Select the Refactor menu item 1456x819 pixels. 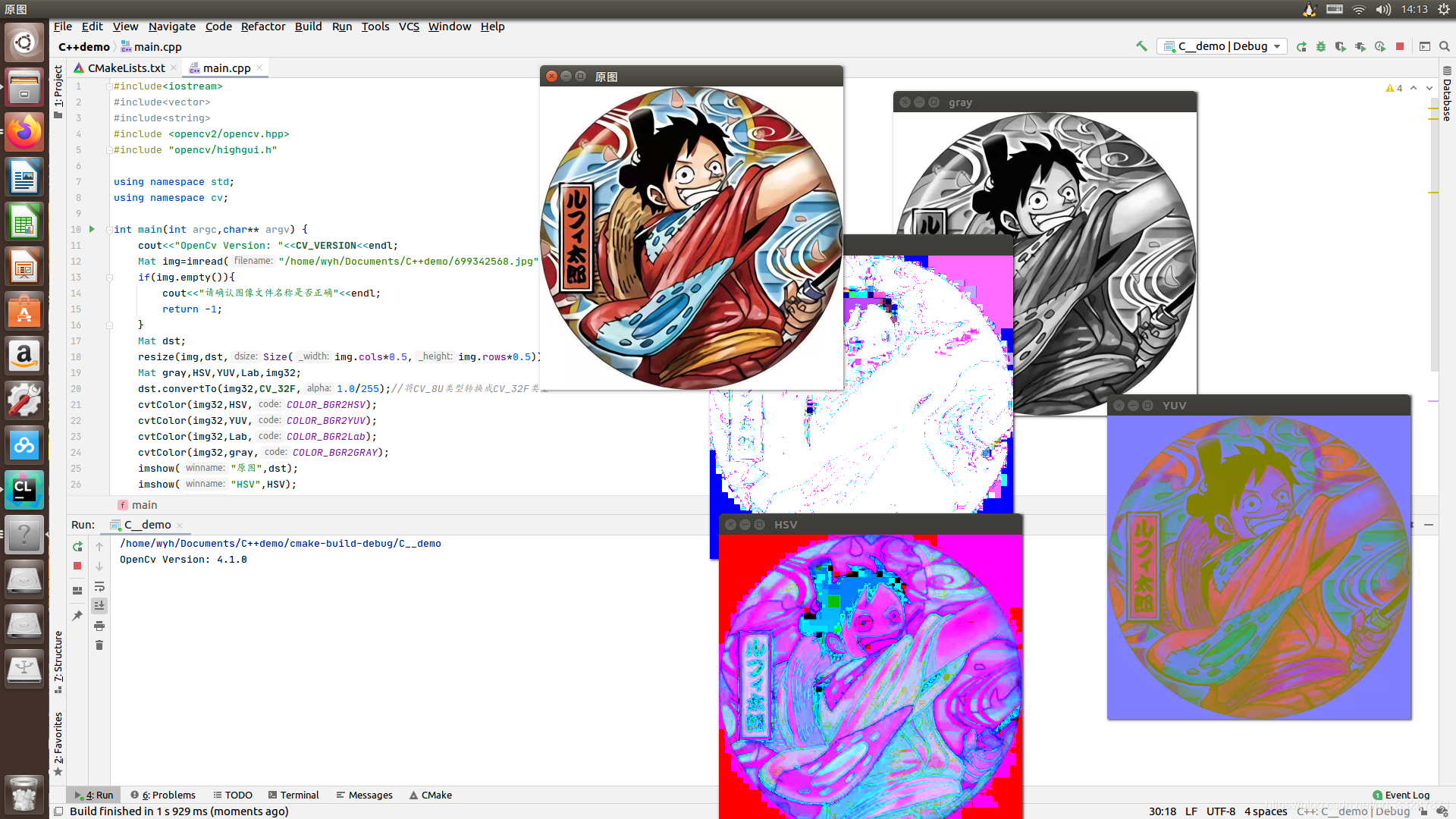coord(262,25)
